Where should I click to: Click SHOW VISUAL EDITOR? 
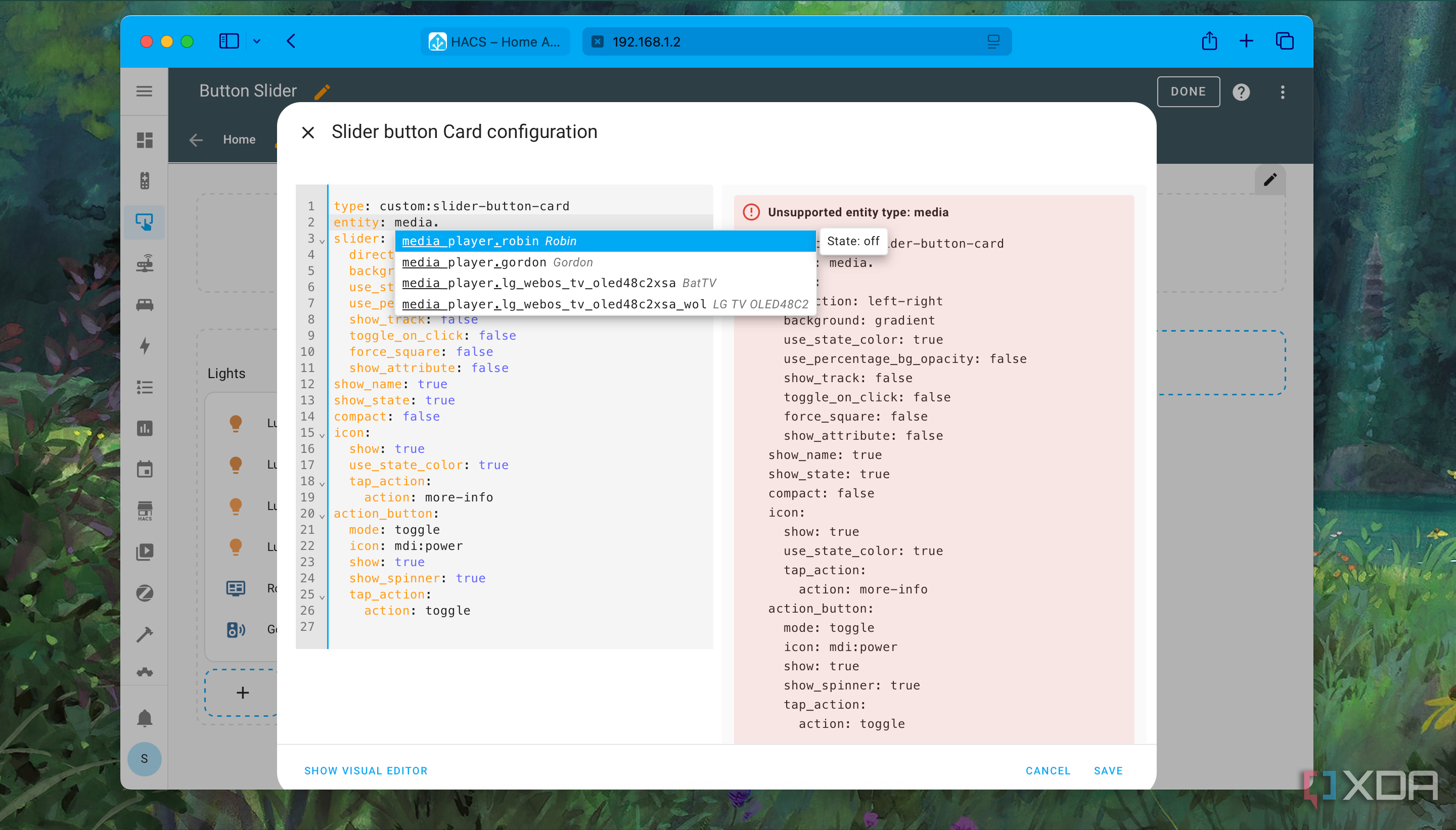[x=366, y=771]
